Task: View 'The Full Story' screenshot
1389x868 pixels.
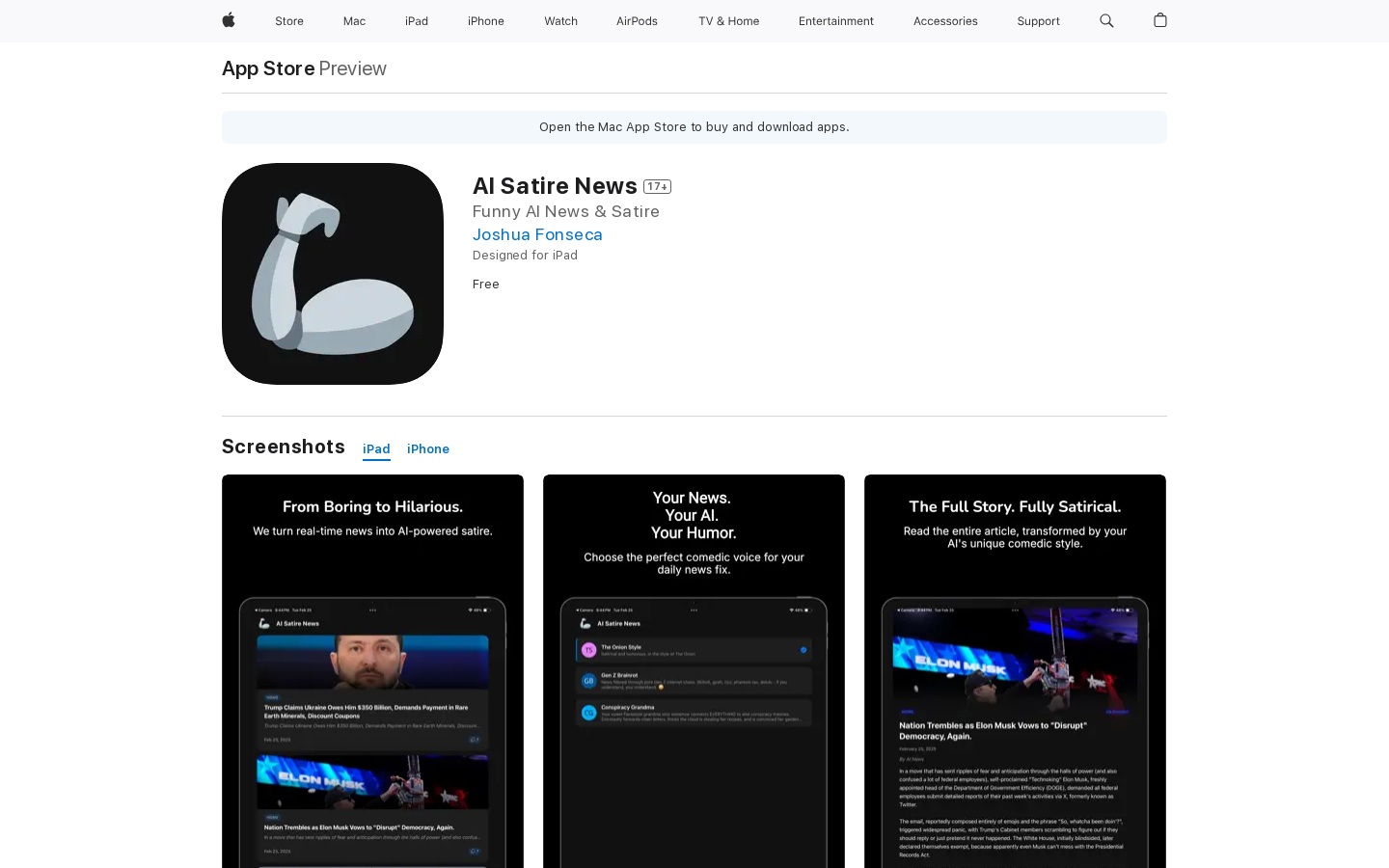Action: pos(1015,671)
